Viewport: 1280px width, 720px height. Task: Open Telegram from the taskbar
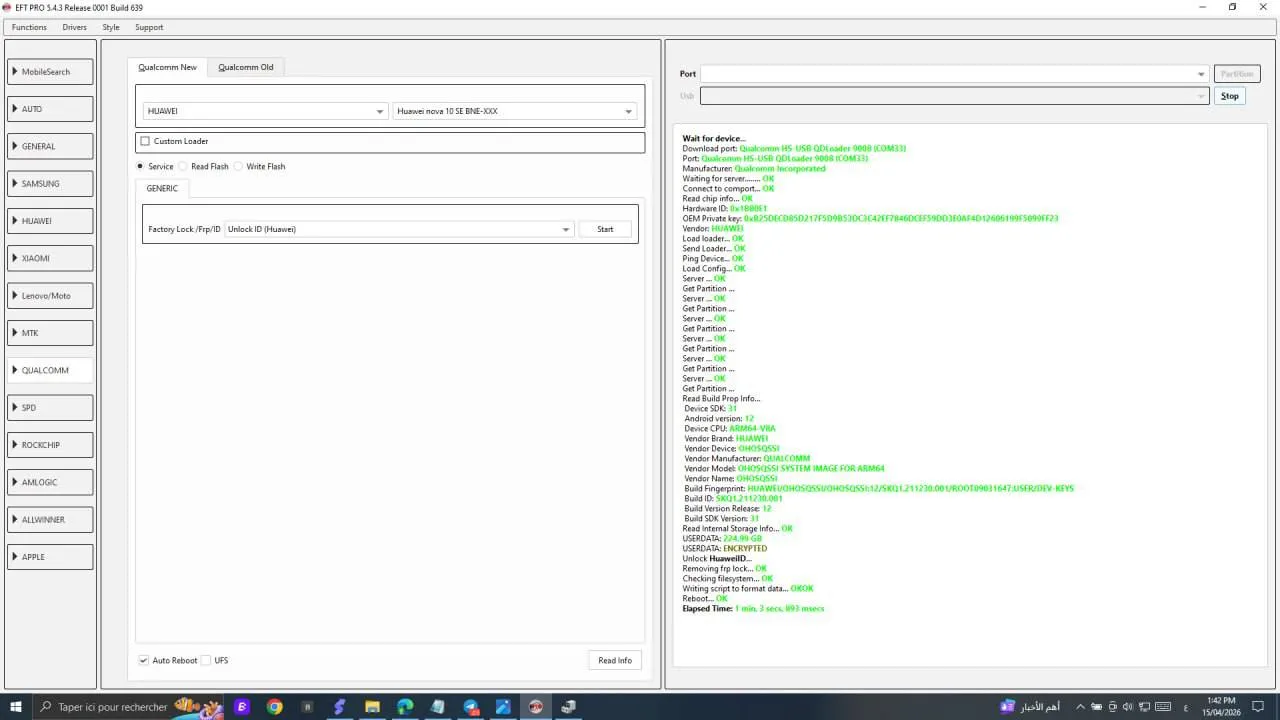point(470,707)
